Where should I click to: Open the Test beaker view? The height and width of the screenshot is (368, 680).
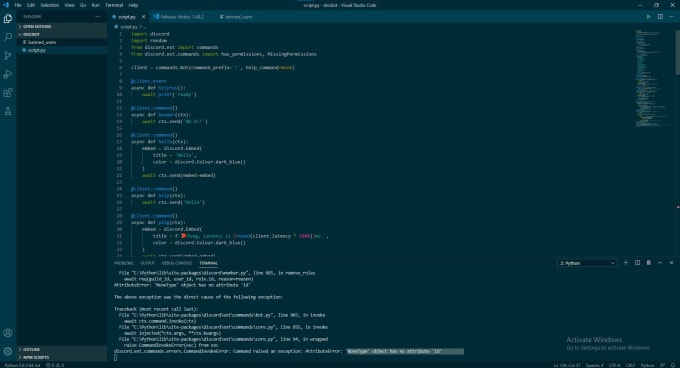(8, 111)
